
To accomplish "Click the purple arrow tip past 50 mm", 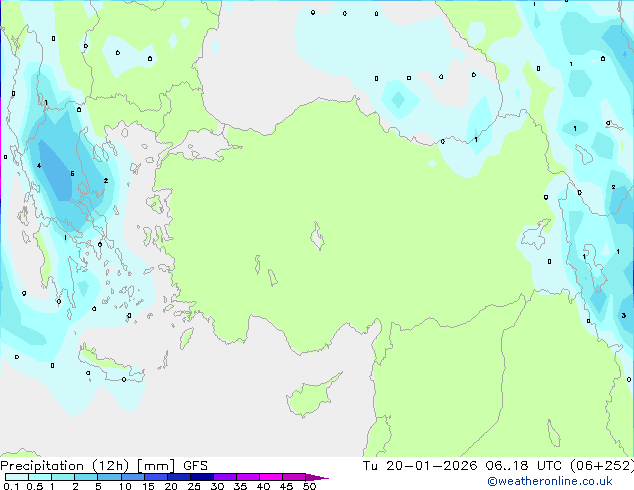I will coord(317,477).
